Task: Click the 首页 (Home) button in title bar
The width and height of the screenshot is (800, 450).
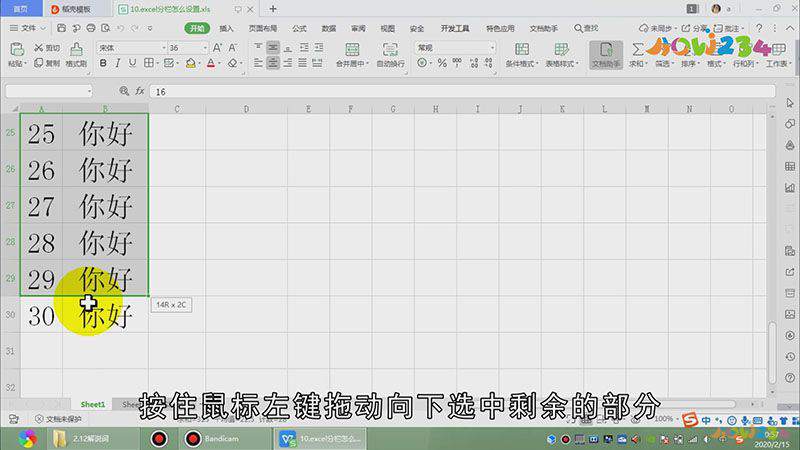Action: pyautogui.click(x=20, y=9)
